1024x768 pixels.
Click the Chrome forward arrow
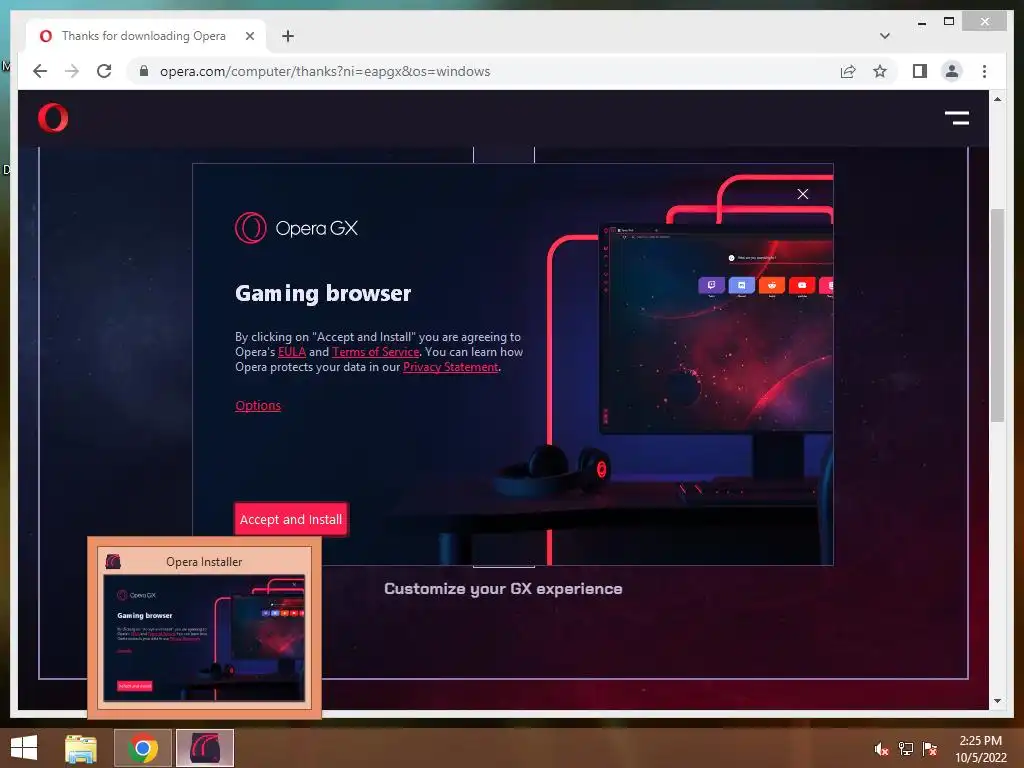pos(72,71)
